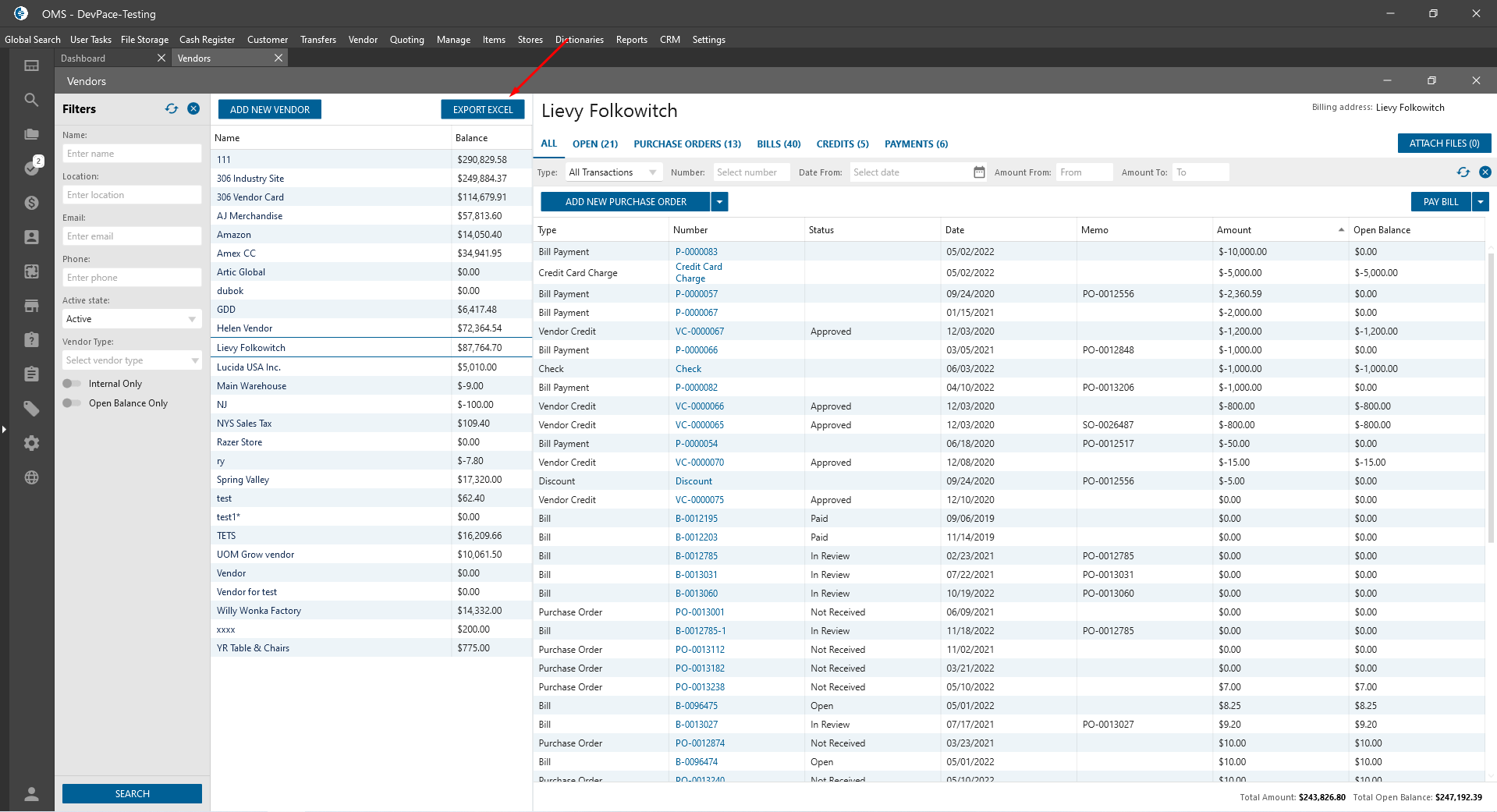Open payment link P-0000083
Viewport: 1497px width, 812px height.
pos(696,252)
